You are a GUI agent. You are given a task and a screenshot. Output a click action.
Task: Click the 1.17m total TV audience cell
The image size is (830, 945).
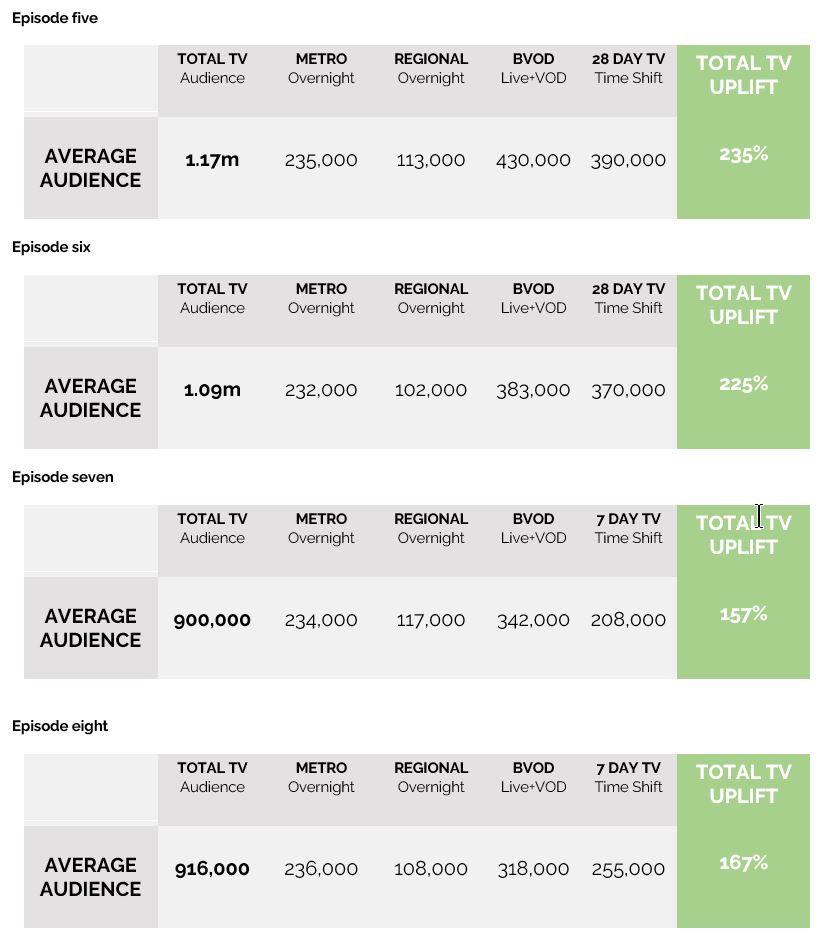[x=212, y=160]
